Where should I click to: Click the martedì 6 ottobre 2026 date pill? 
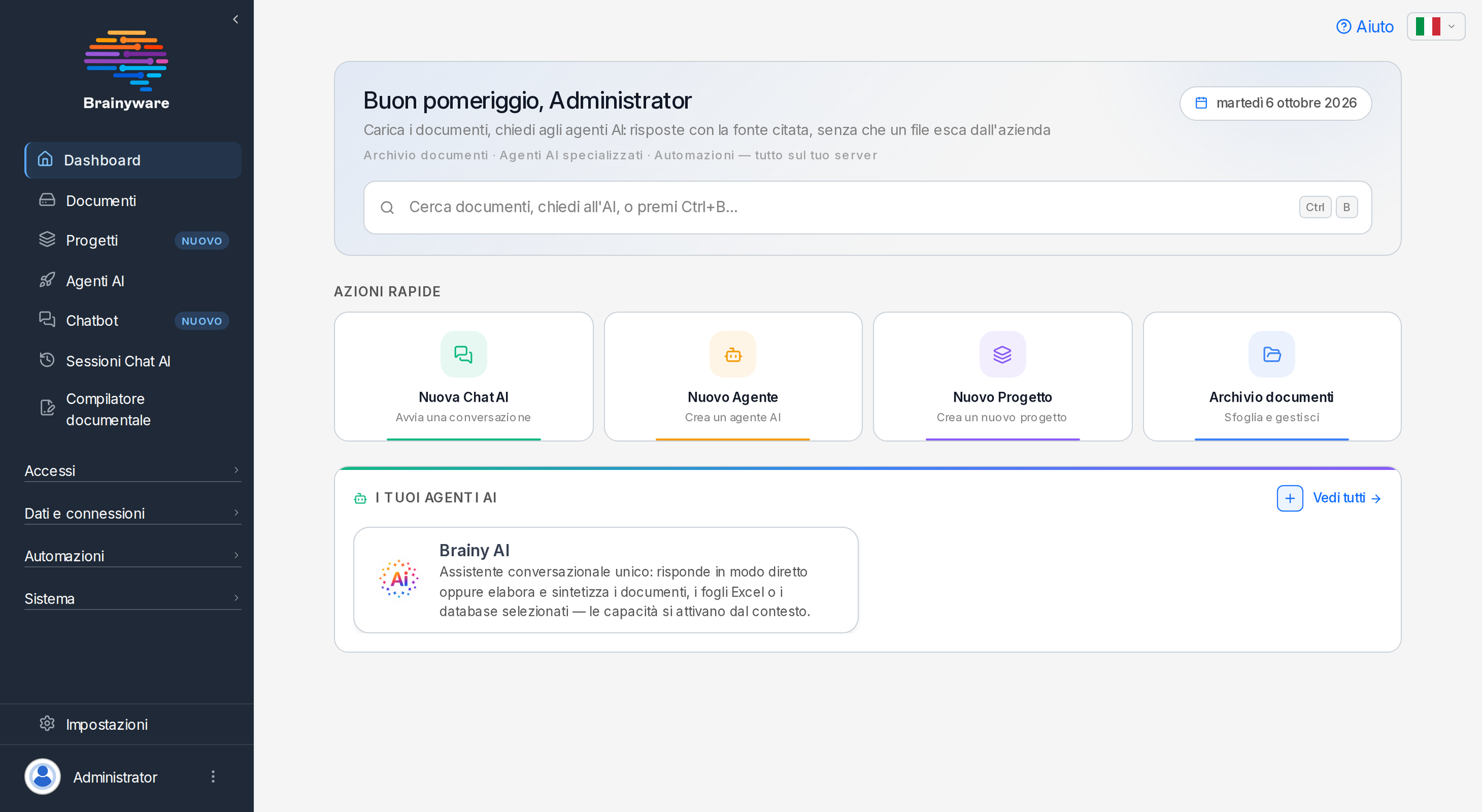pos(1275,104)
